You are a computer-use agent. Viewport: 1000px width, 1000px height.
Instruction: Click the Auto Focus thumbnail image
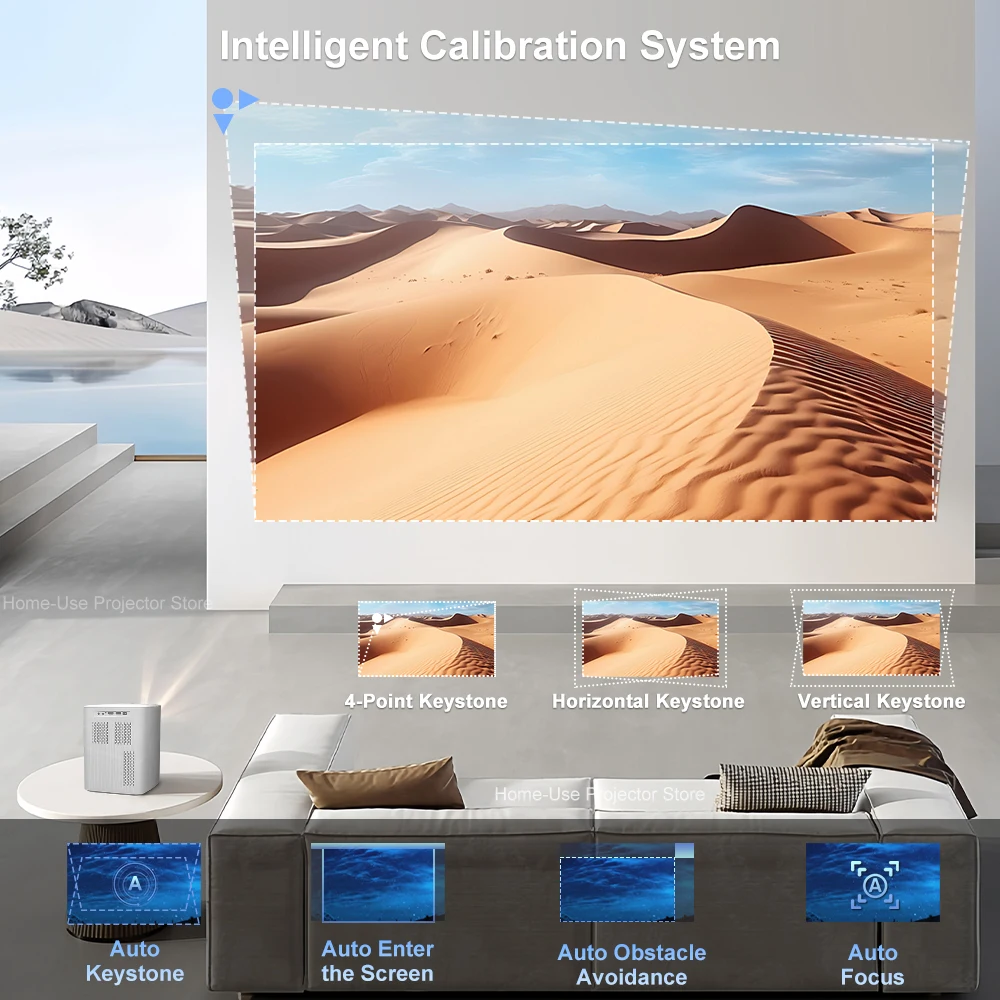(x=872, y=883)
